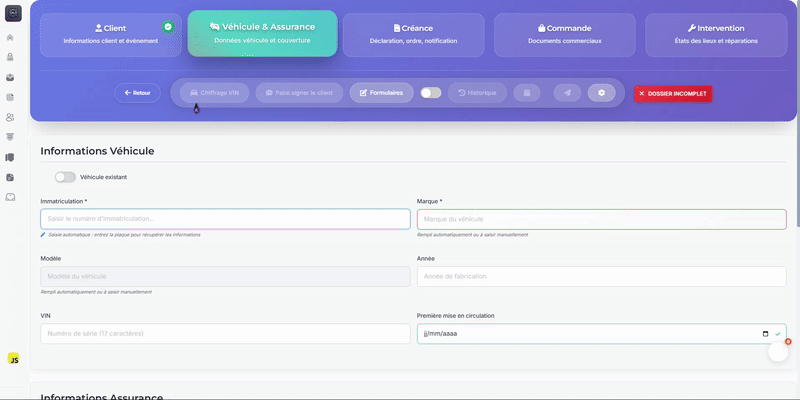Click the home icon in the sidebar
Screen dimensions: 800x400
[10, 37]
